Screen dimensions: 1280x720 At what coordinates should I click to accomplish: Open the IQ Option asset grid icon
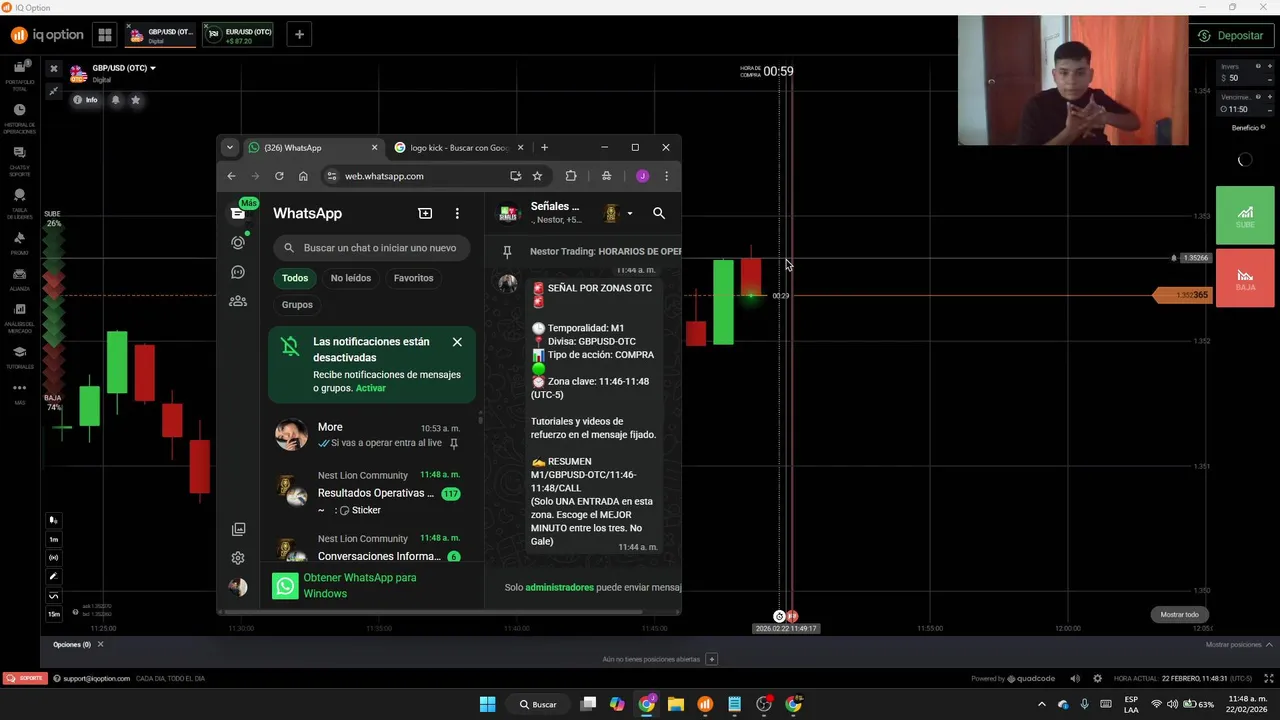click(x=104, y=35)
